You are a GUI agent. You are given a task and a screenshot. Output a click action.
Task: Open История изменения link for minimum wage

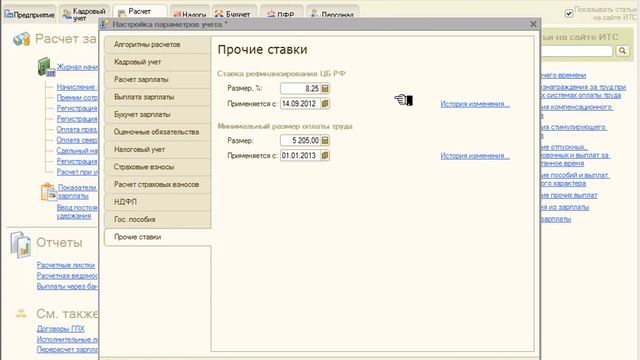(475, 156)
